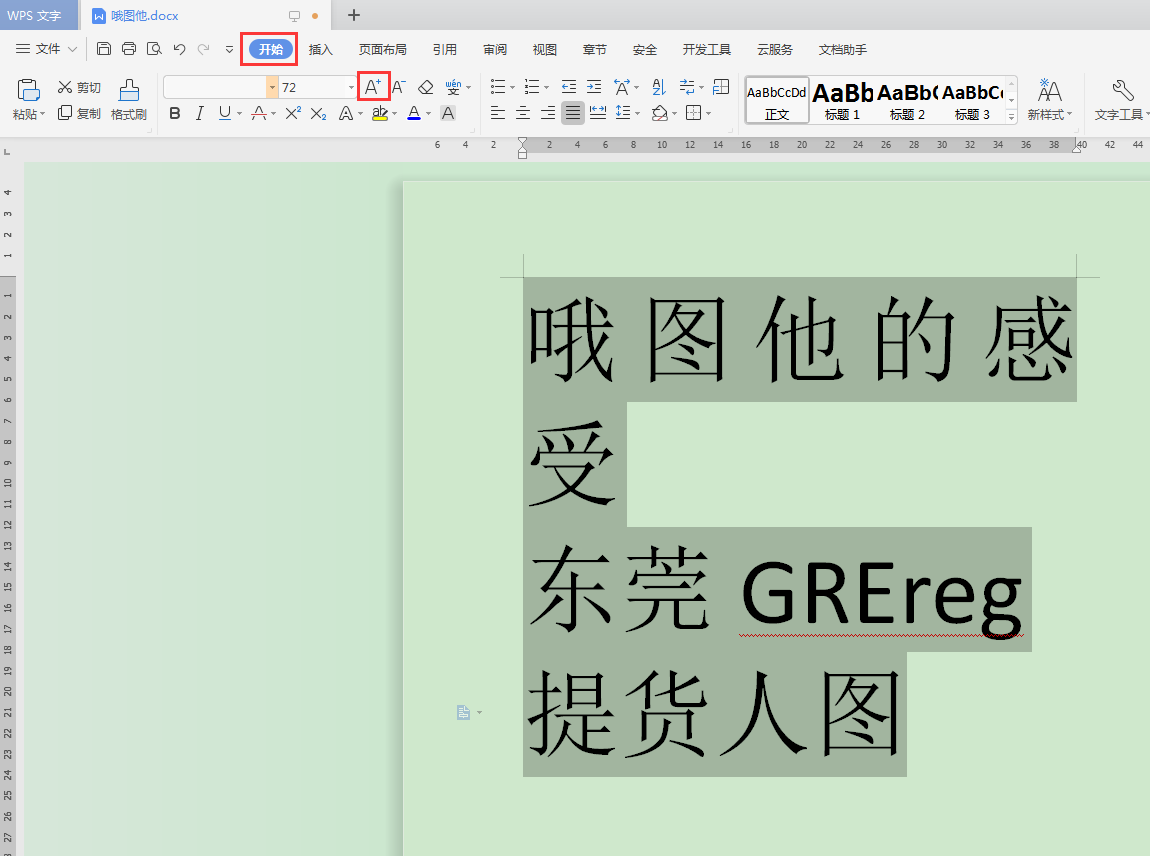Click the Paste clipboard icon

click(28, 90)
